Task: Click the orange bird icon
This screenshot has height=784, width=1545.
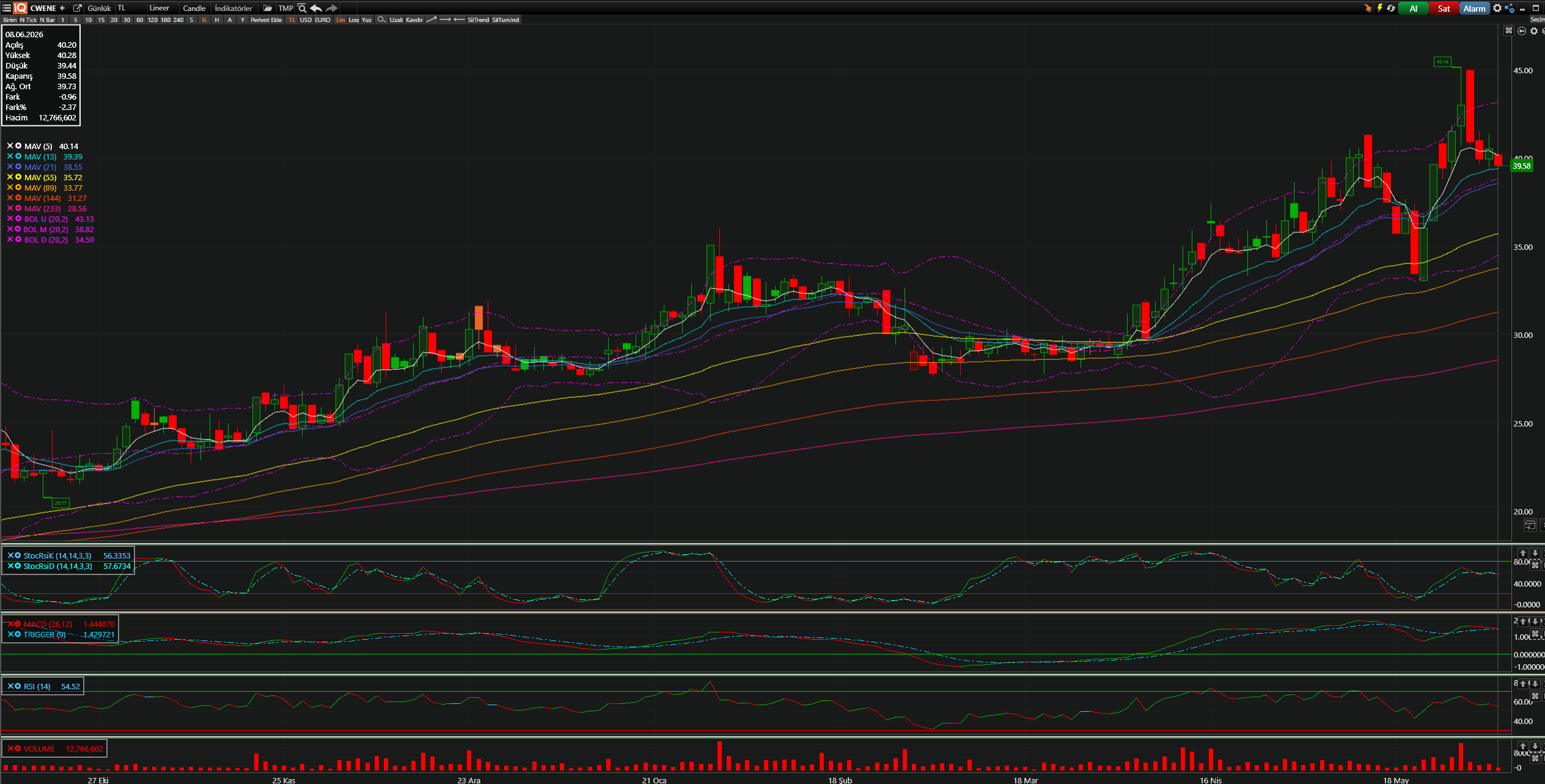Action: [x=1368, y=8]
